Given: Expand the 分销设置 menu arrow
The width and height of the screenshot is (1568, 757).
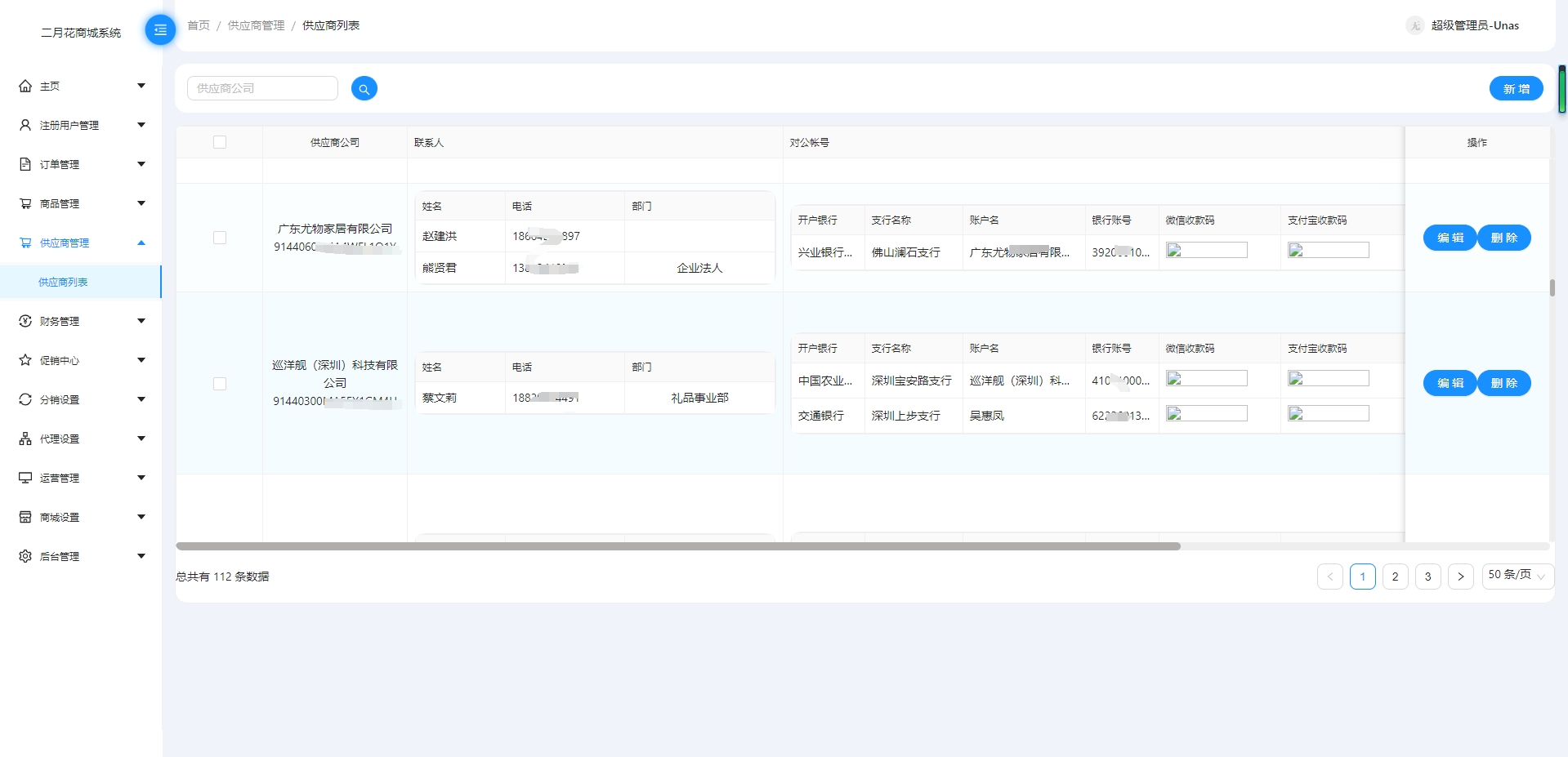Looking at the screenshot, I should [x=141, y=399].
